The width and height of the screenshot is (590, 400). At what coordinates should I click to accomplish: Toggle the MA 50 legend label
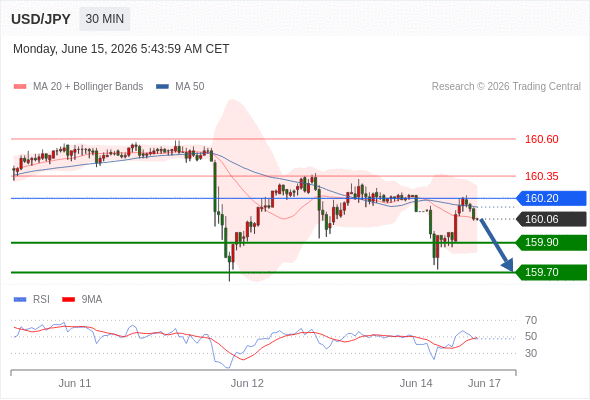[x=190, y=87]
